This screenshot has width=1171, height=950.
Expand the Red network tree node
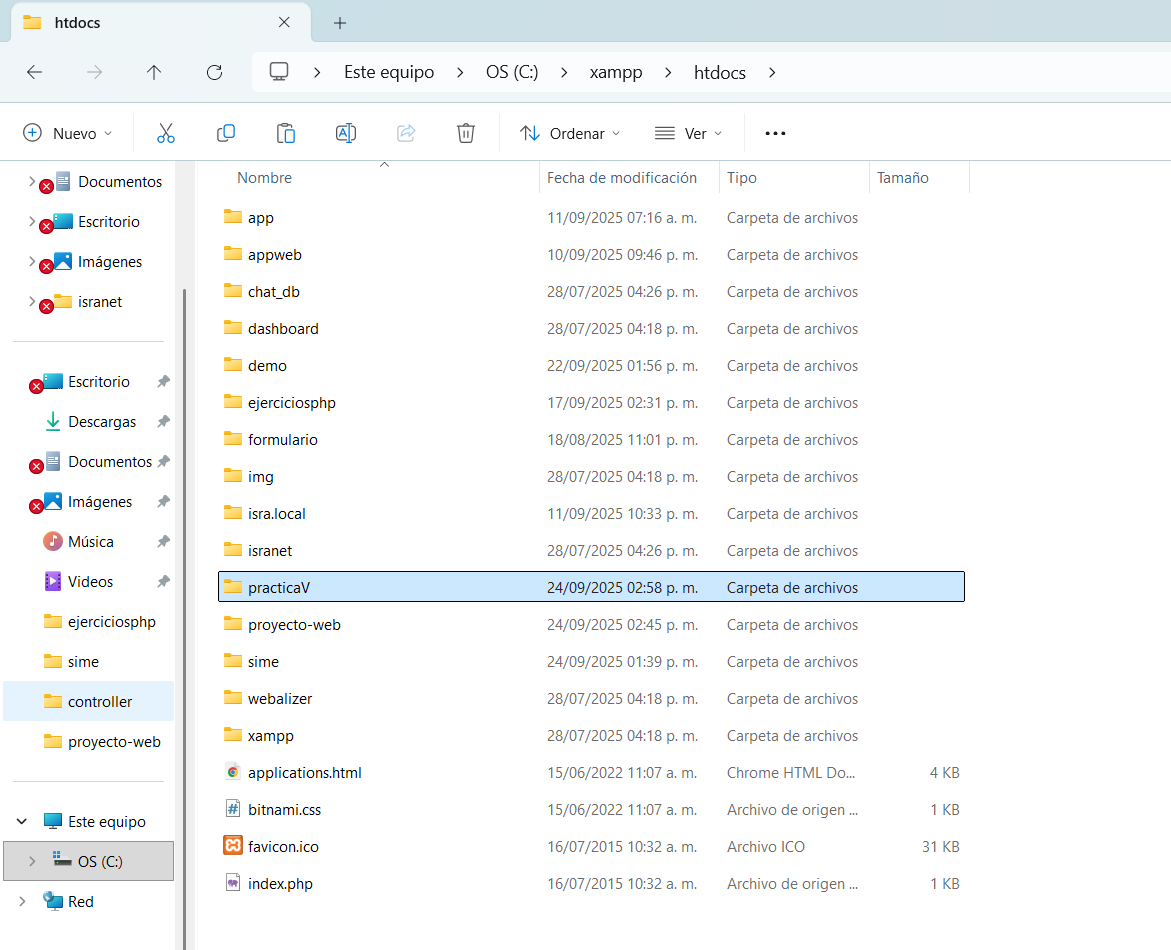pos(22,901)
